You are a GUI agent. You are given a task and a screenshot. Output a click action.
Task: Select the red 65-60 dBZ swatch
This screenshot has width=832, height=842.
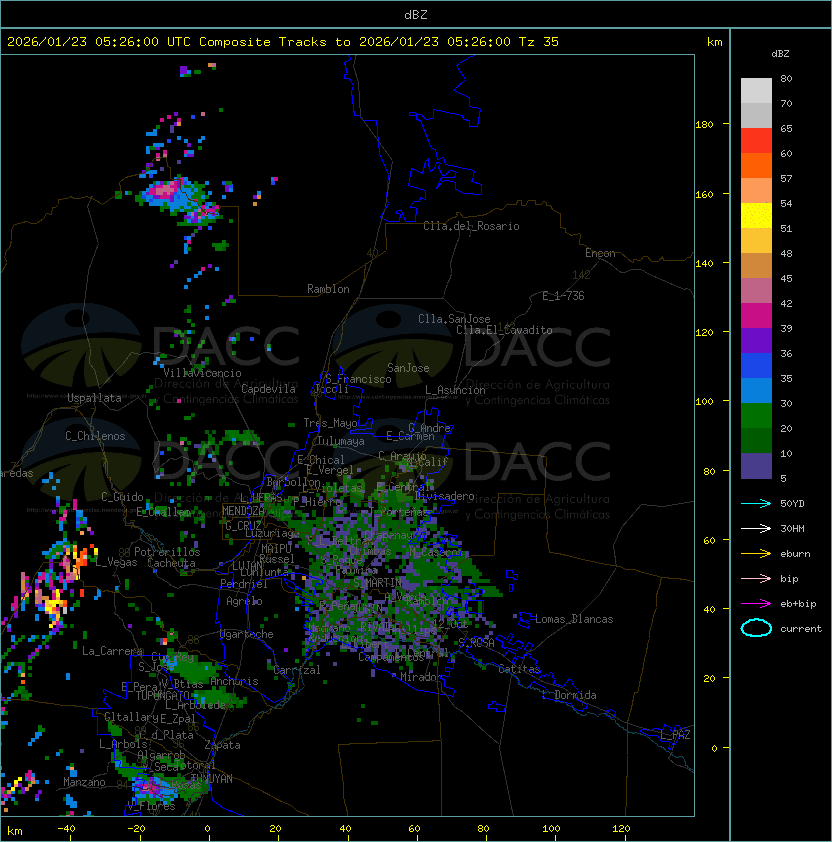coord(756,141)
